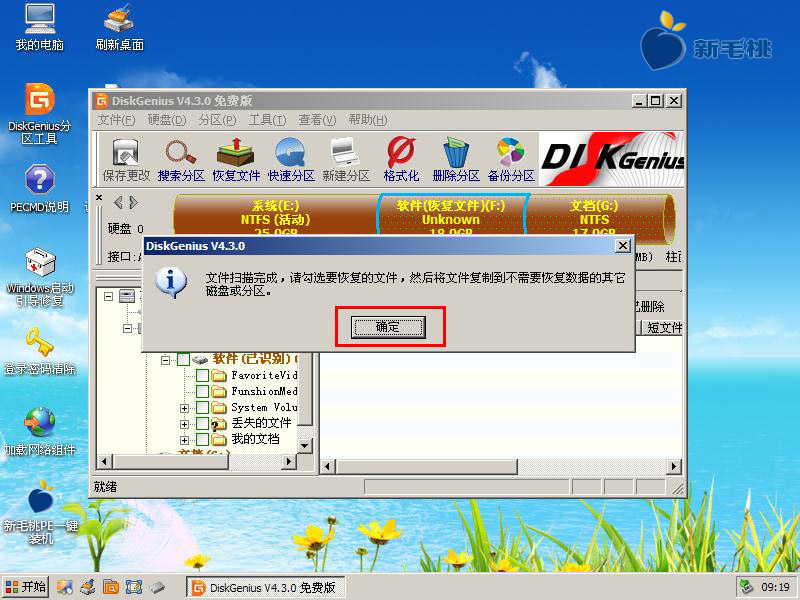The image size is (800, 600).
Task: Click the screenshot-frame quick launch icon
Action: click(134, 587)
